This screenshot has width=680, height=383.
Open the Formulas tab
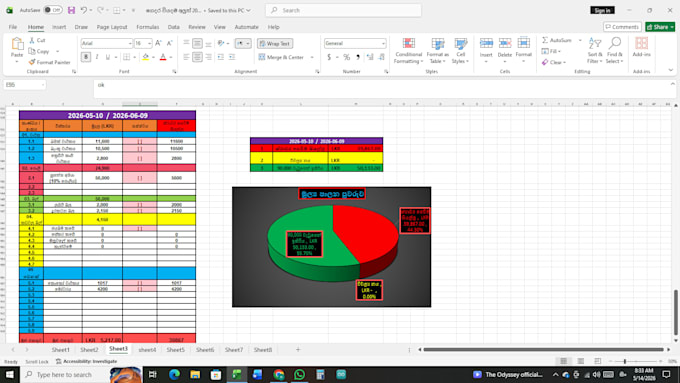147,27
